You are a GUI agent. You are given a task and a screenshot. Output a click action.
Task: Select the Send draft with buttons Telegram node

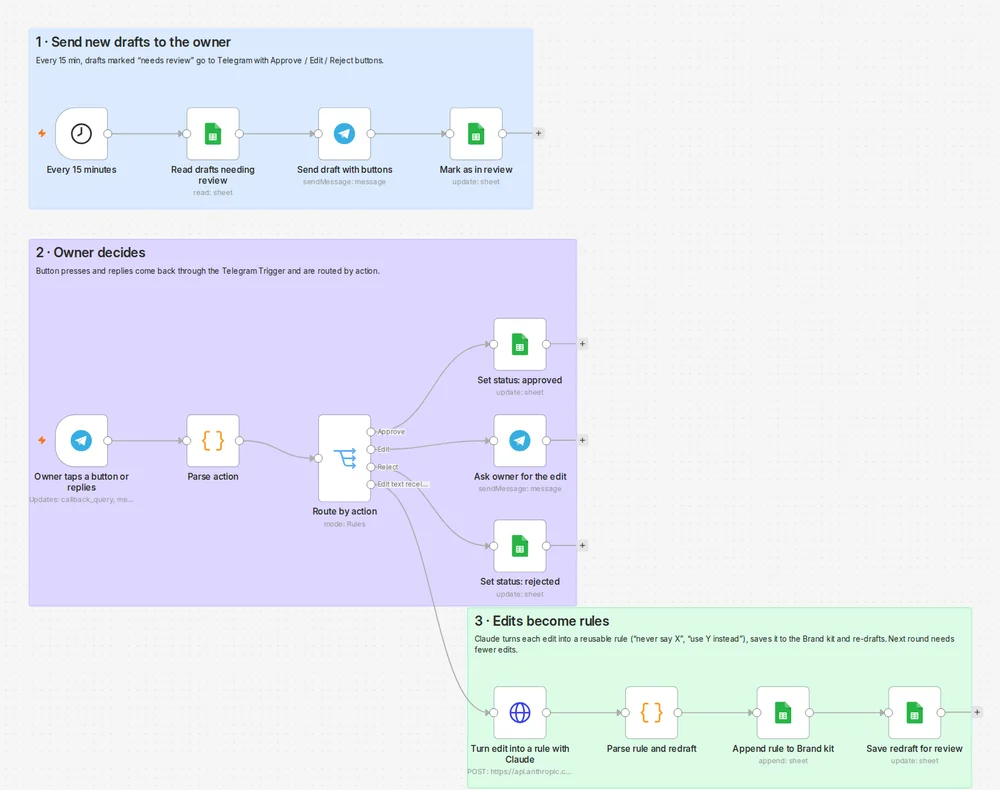[344, 134]
